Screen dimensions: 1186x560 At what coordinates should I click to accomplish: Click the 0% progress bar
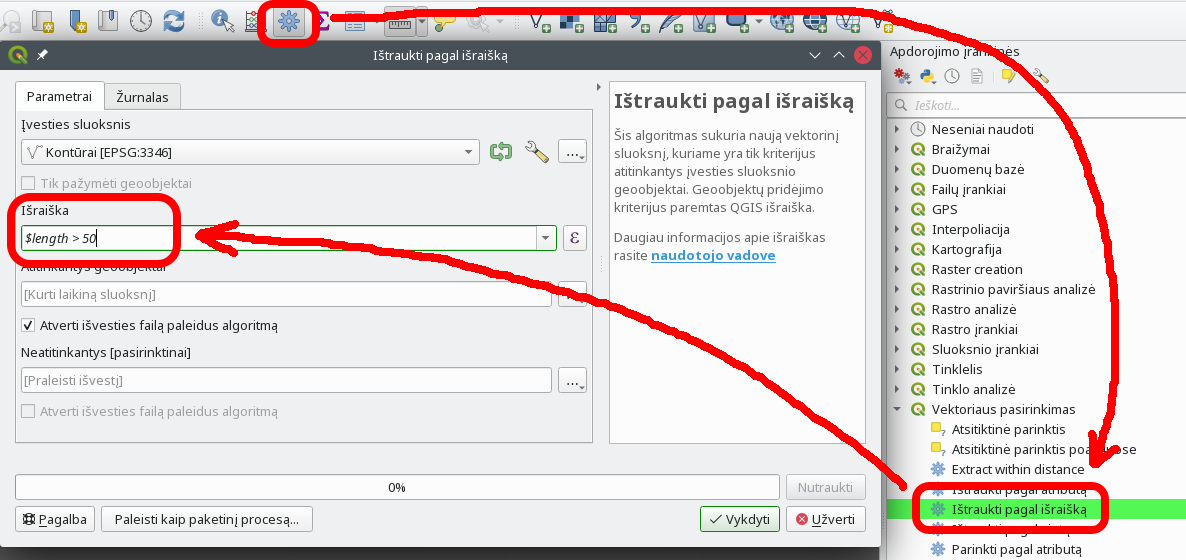click(397, 487)
